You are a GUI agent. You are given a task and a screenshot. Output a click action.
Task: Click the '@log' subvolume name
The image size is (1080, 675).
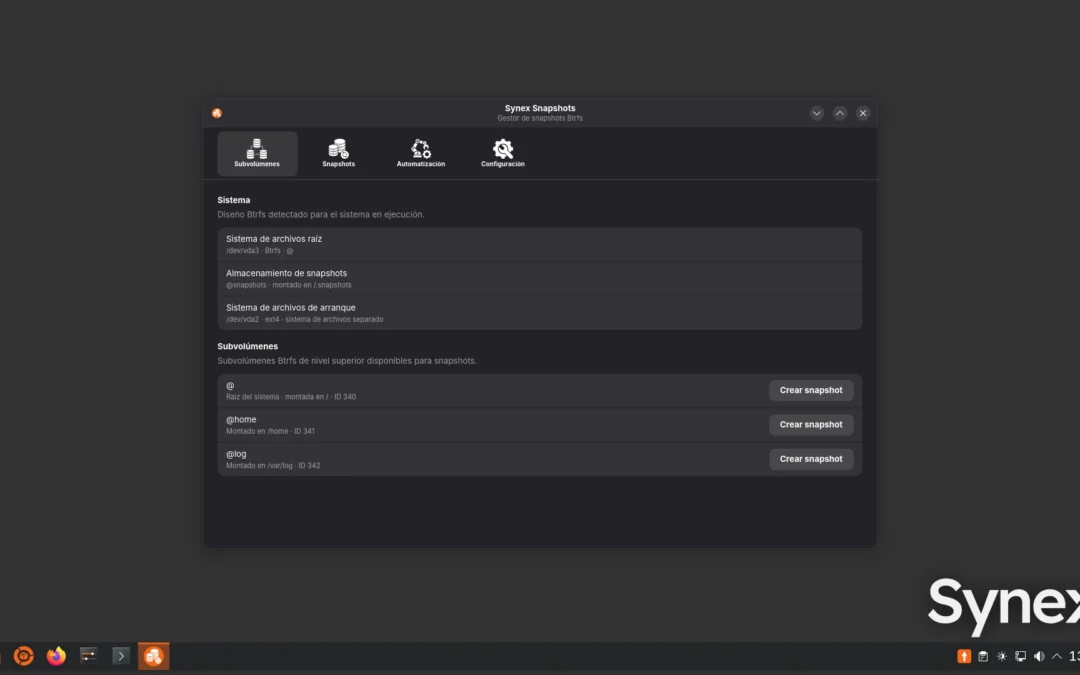coord(236,454)
